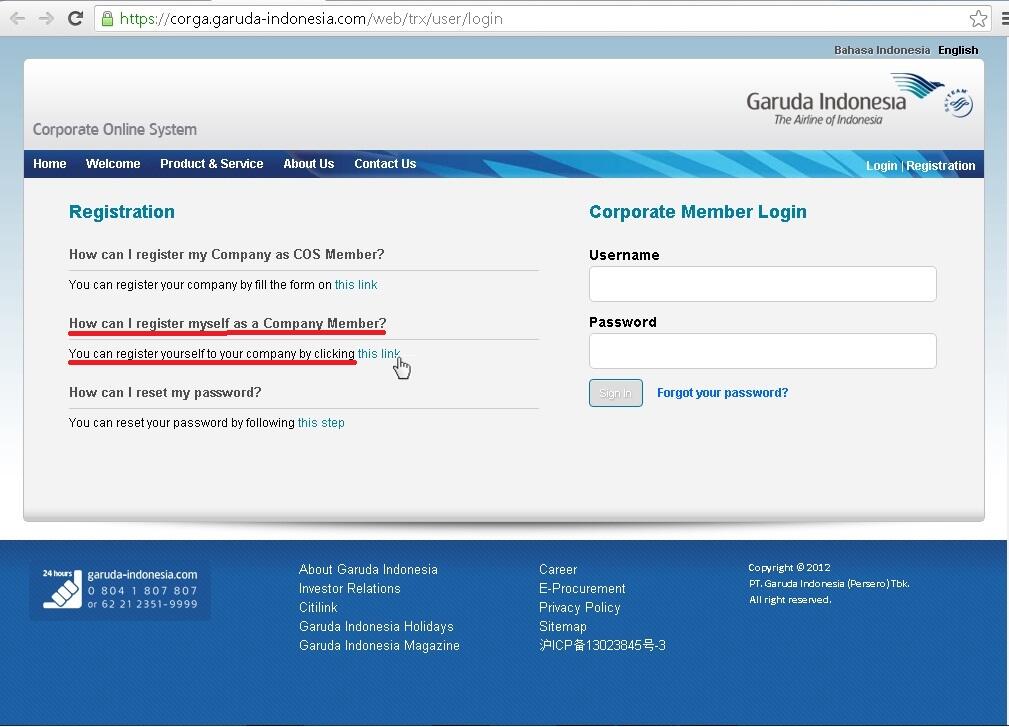The width and height of the screenshot is (1009, 727).
Task: Focus the Password input field
Action: 763,351
